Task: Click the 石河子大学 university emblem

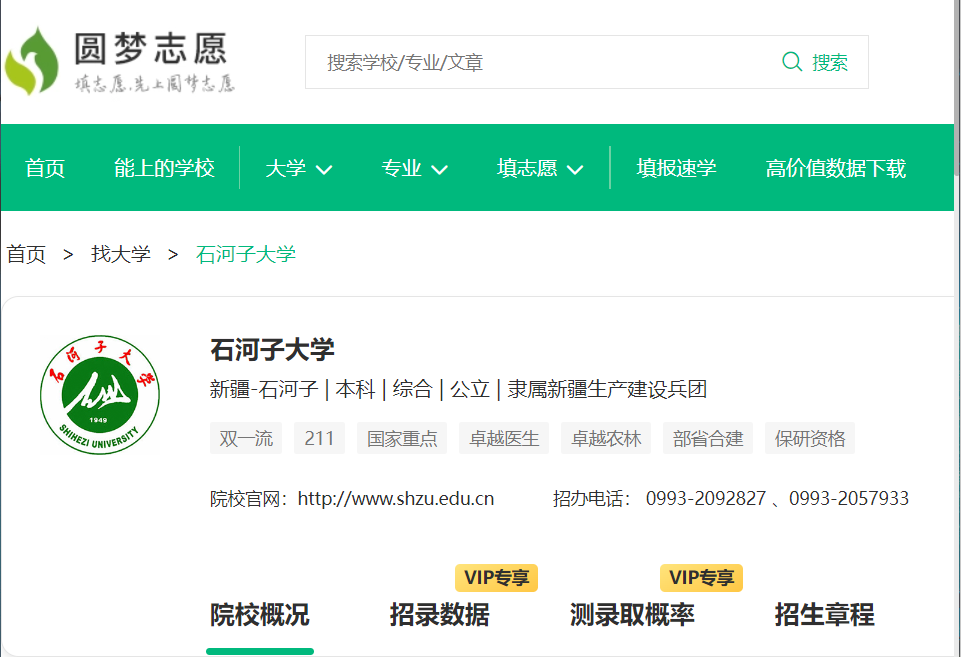Action: [99, 395]
